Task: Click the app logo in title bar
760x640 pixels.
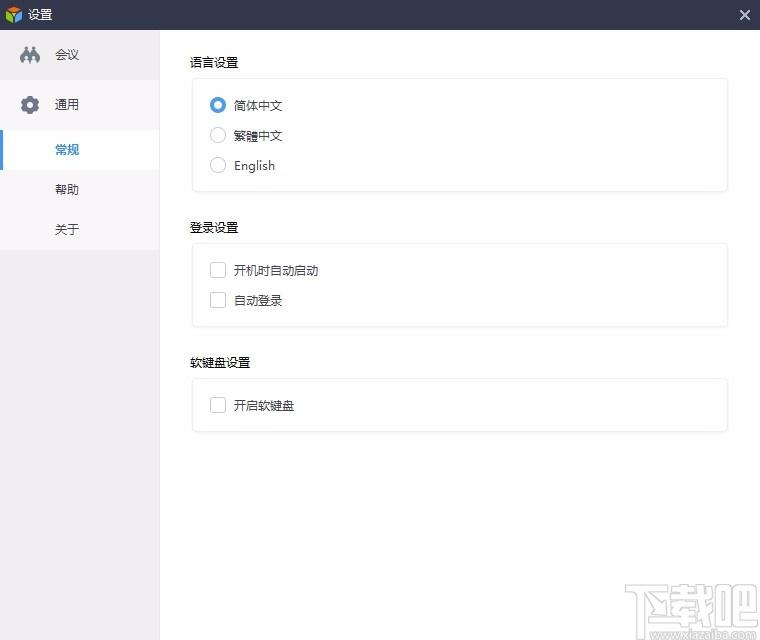Action: (14, 15)
